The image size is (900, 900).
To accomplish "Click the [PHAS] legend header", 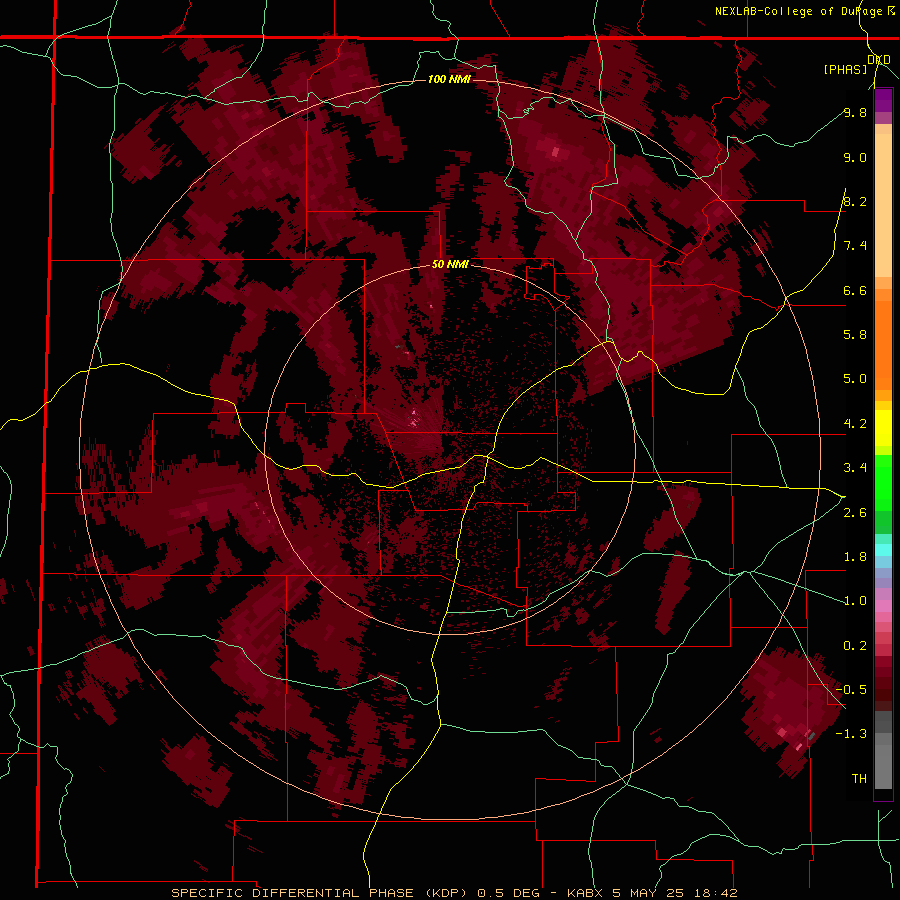I will click(845, 69).
